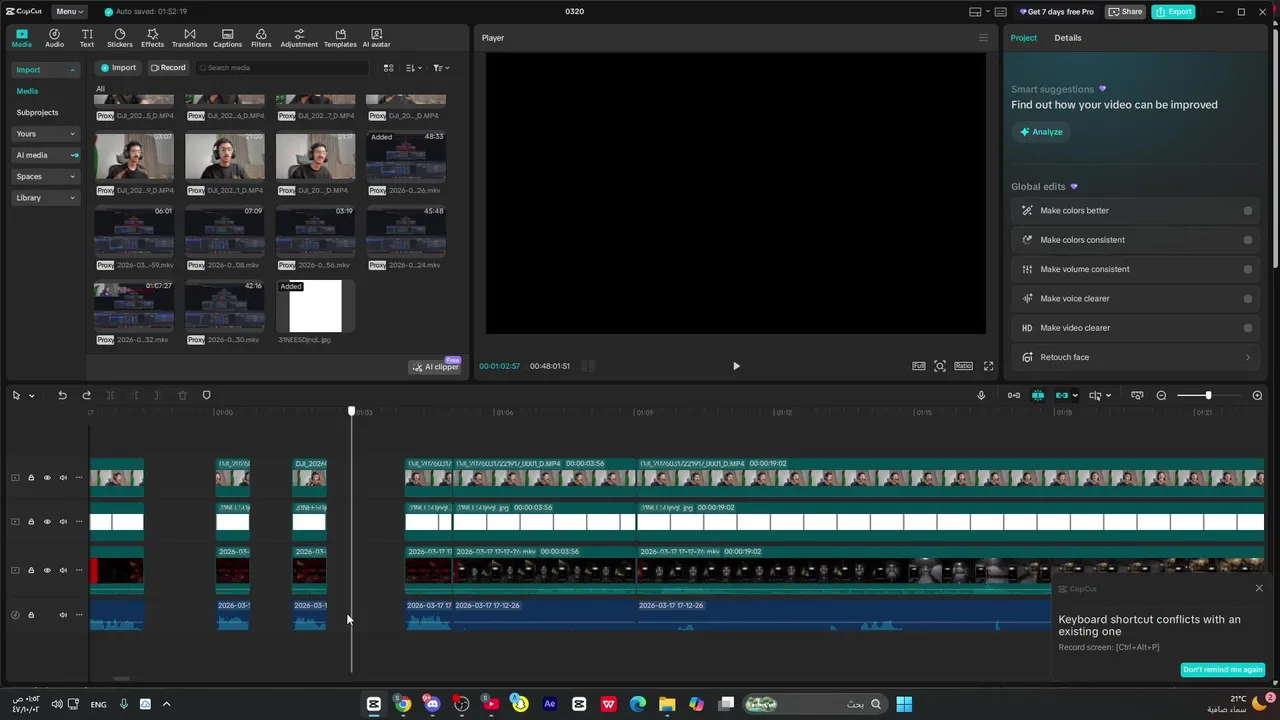
Task: Enter fullscreen preview with expand icon
Action: pos(988,366)
